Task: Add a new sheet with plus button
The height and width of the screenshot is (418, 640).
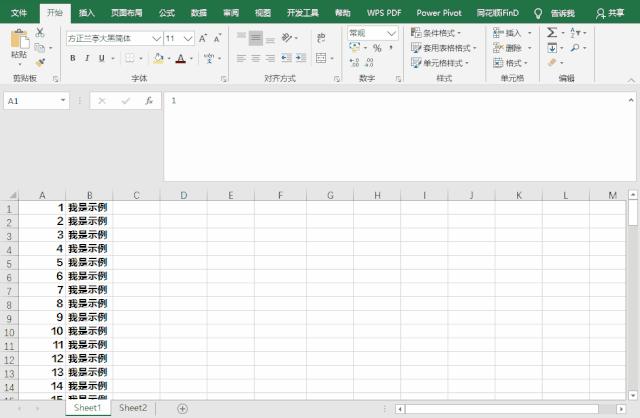Action: [182, 408]
